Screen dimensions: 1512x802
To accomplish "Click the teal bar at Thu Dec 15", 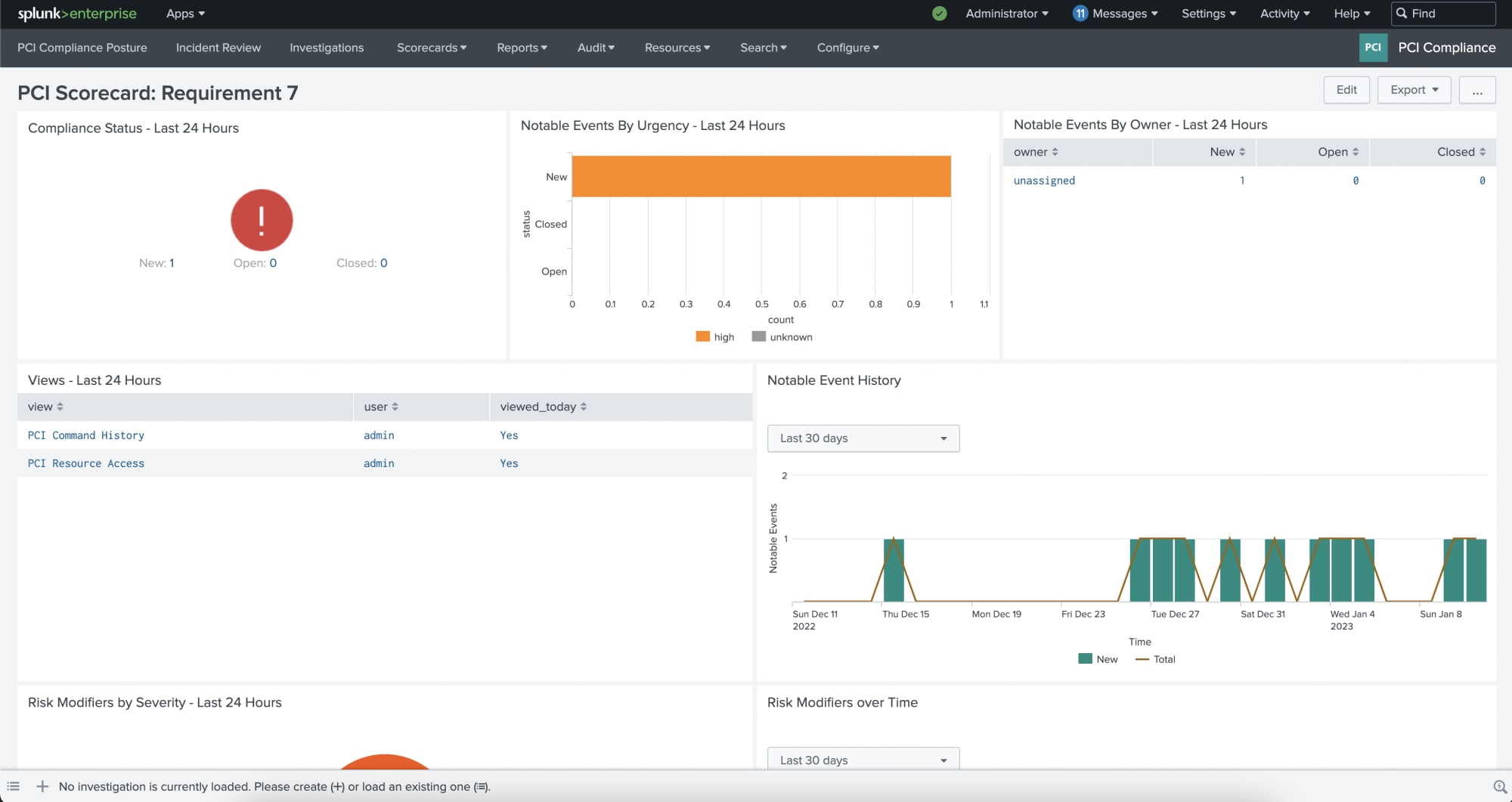I will (x=894, y=570).
